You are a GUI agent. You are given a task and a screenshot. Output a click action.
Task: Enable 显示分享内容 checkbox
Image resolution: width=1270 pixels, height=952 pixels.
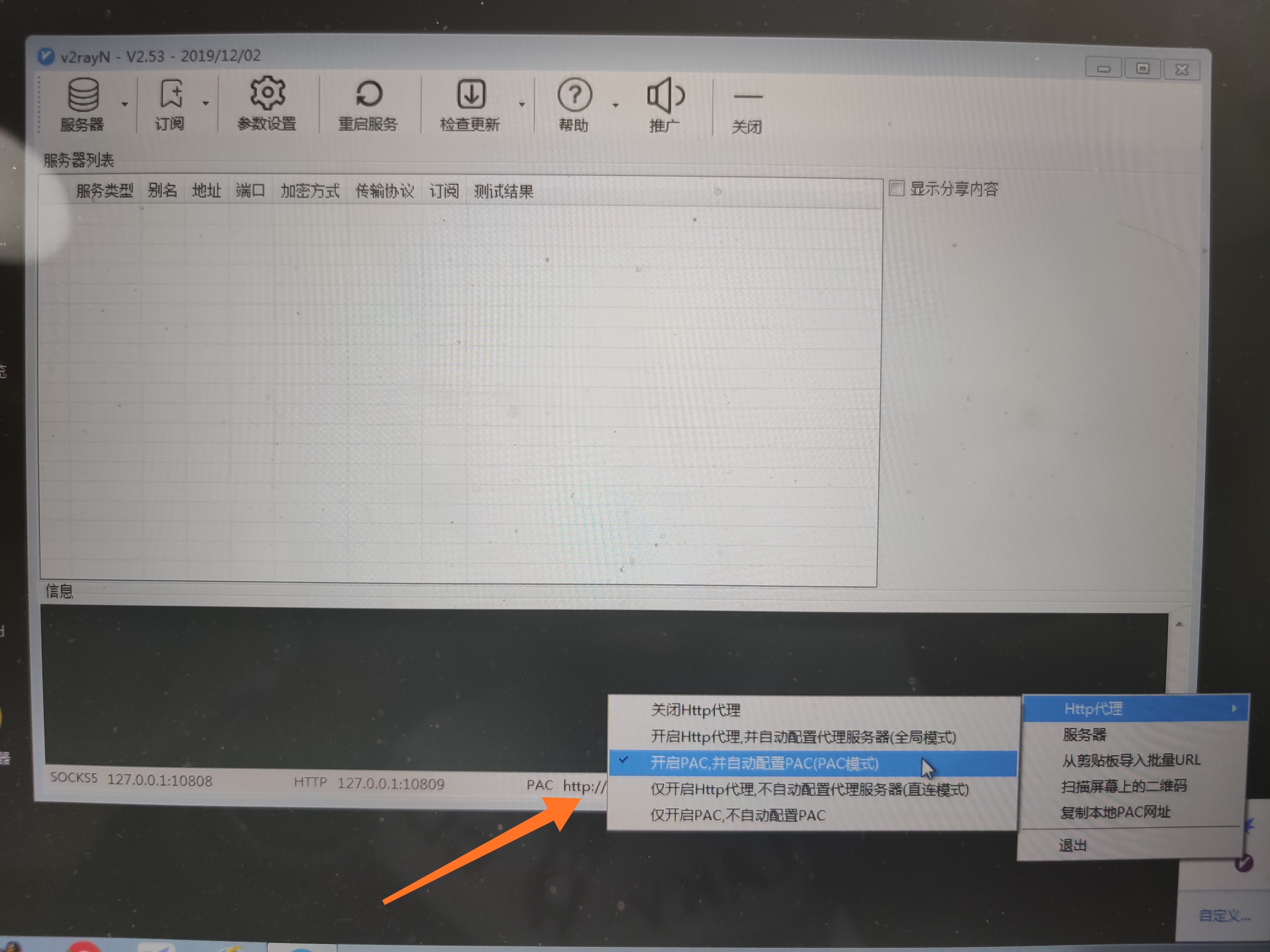click(x=897, y=188)
